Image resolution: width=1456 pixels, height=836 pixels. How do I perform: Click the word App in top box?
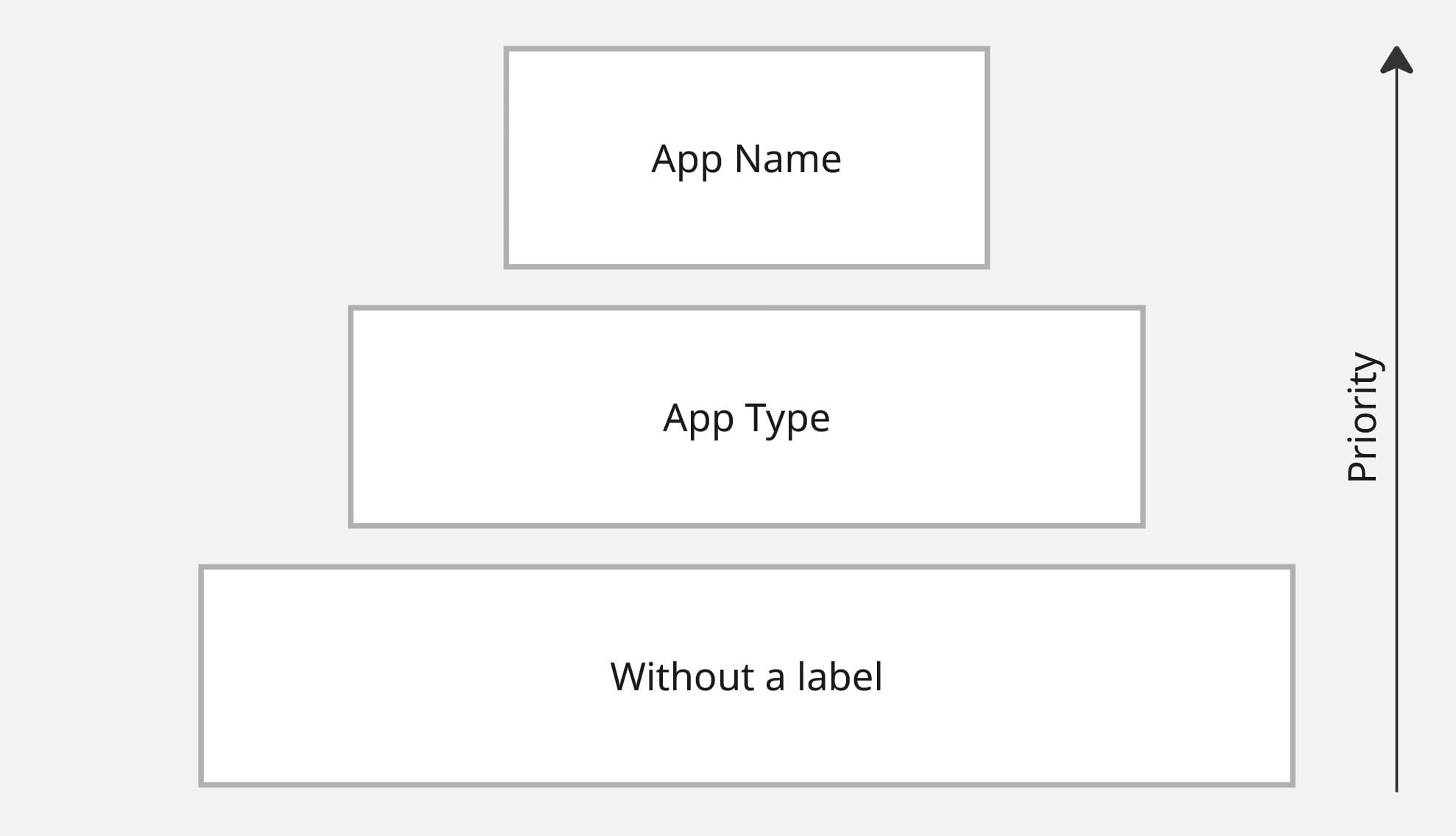point(687,160)
